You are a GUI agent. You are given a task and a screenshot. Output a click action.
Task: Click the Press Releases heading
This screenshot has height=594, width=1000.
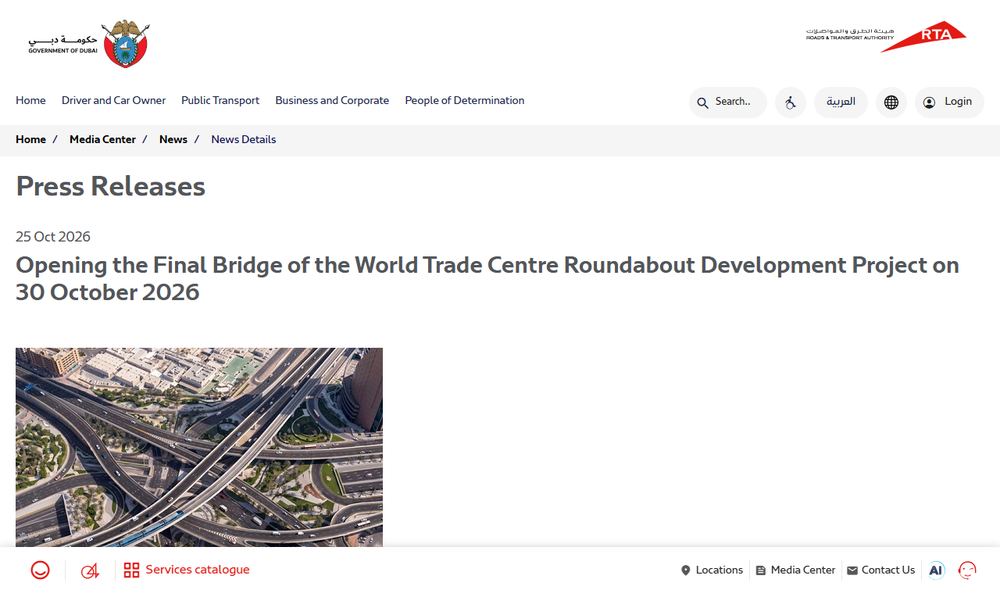[110, 186]
